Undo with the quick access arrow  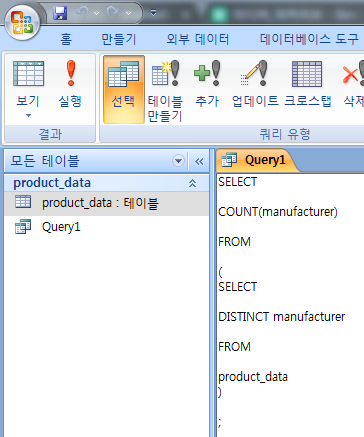coord(82,13)
